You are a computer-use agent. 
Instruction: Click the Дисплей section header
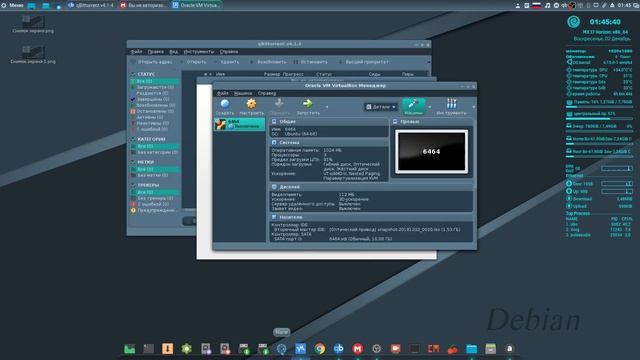point(289,187)
